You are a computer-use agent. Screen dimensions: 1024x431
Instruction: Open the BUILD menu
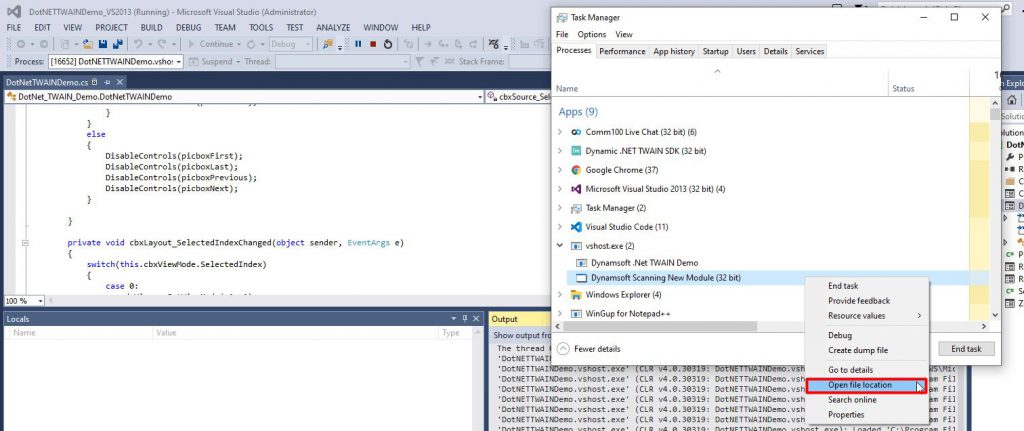click(152, 27)
